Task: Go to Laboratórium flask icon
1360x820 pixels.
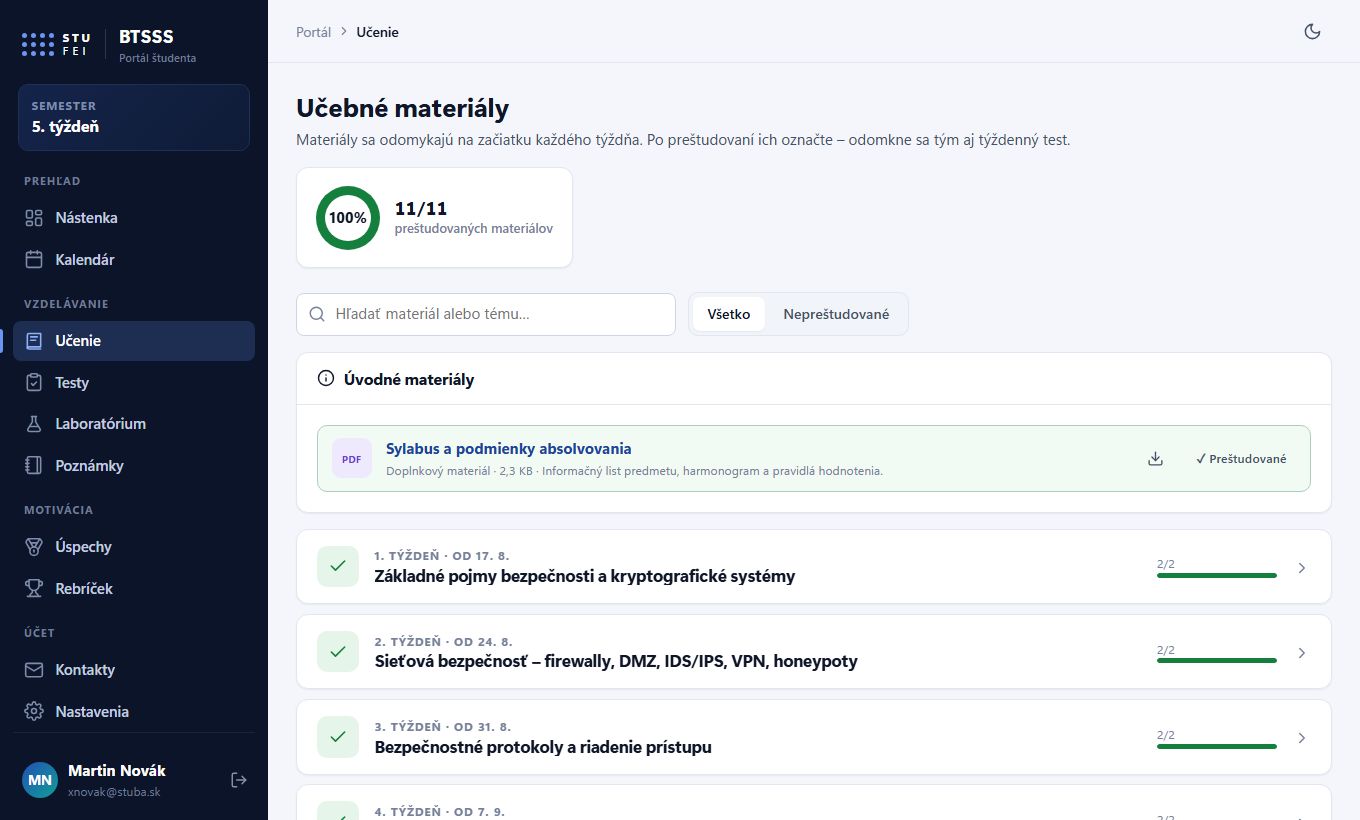Action: (34, 424)
